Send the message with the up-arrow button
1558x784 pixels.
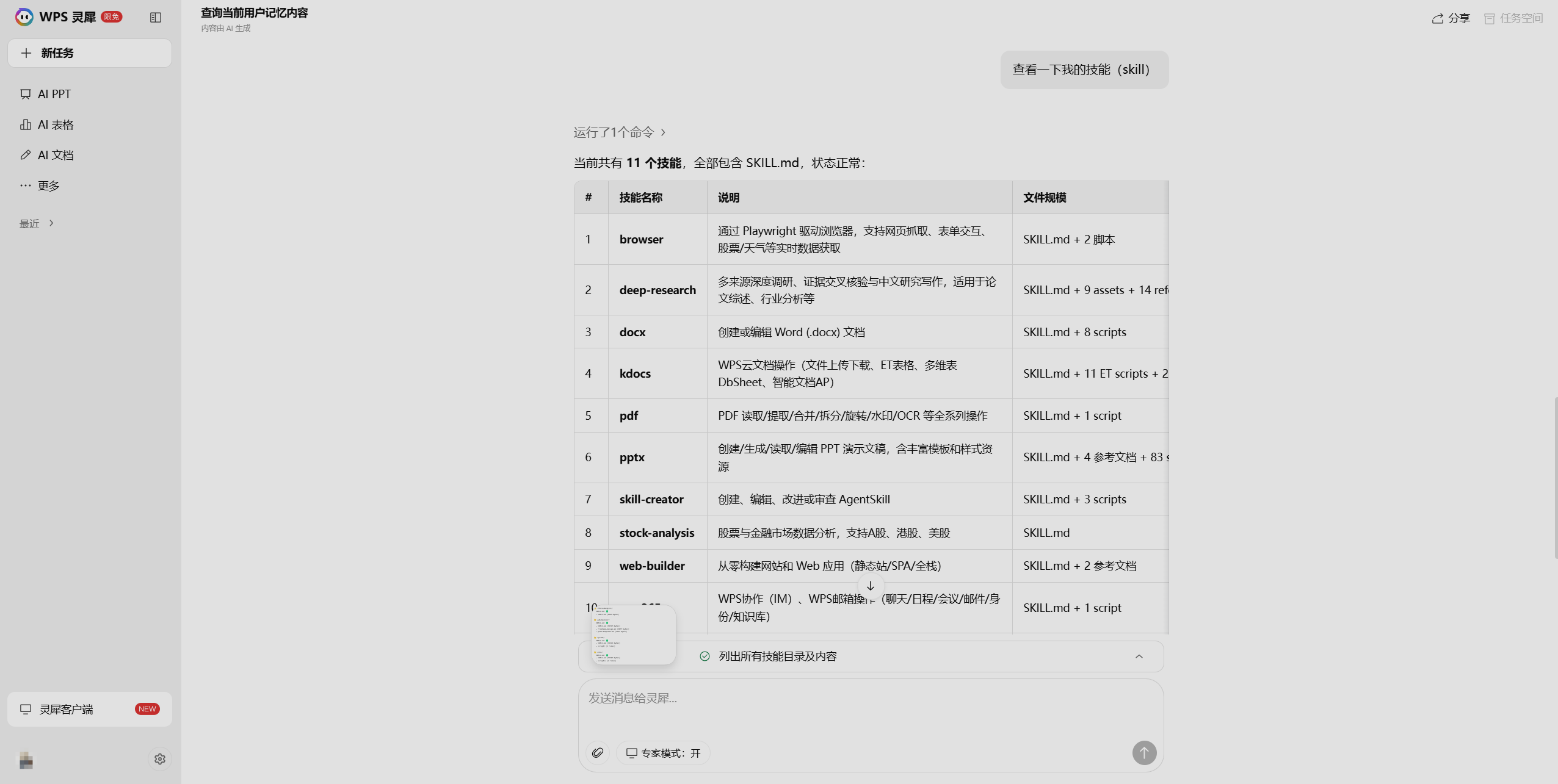pos(1144,753)
